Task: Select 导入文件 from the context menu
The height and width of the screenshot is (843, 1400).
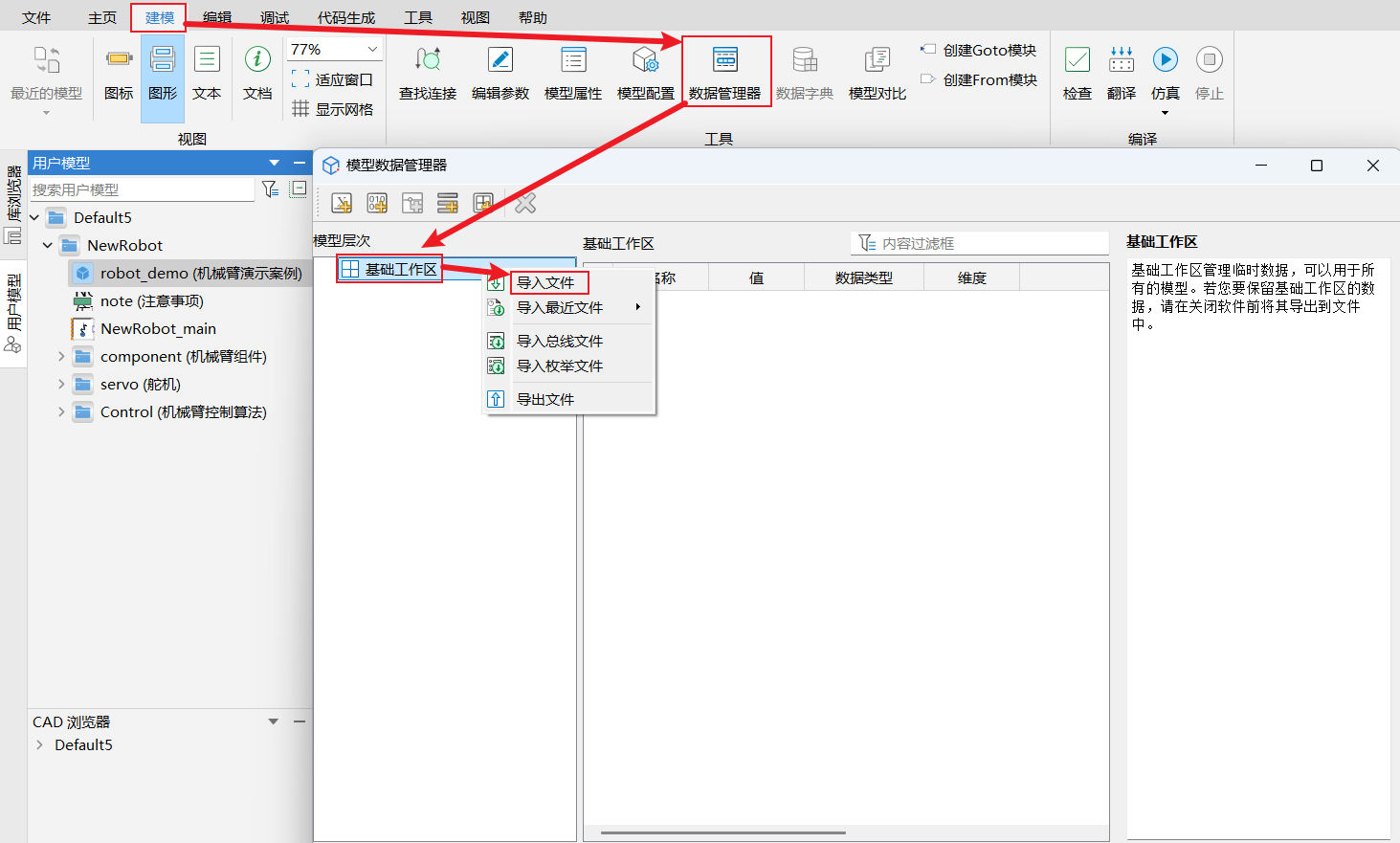Action: (x=545, y=282)
